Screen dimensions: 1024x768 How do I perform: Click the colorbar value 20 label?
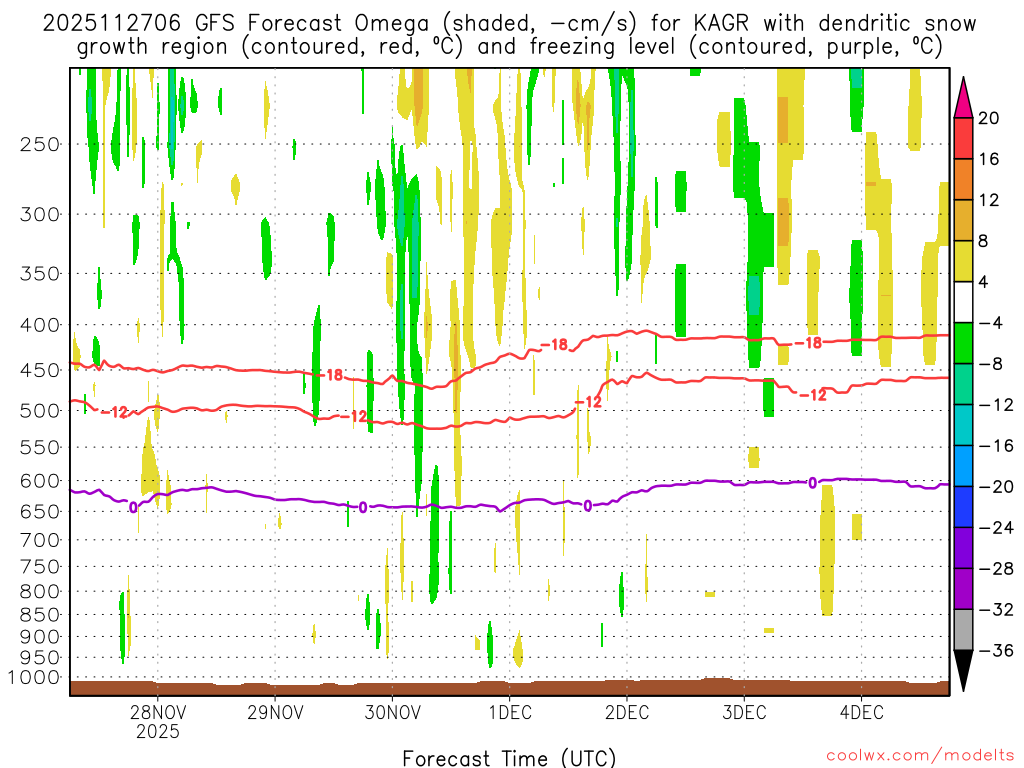[x=989, y=118]
